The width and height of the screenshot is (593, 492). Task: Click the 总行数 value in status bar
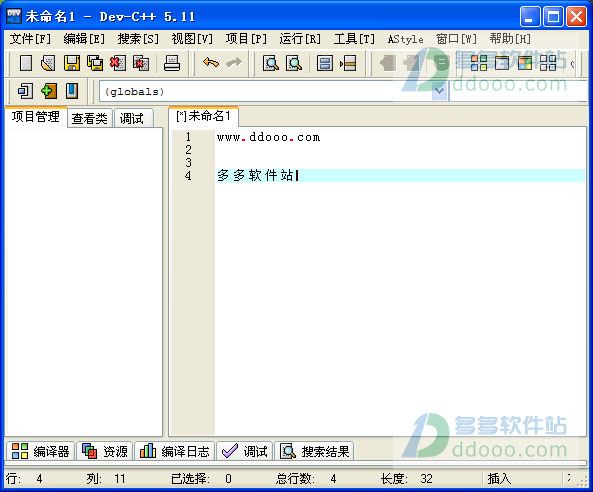point(333,479)
